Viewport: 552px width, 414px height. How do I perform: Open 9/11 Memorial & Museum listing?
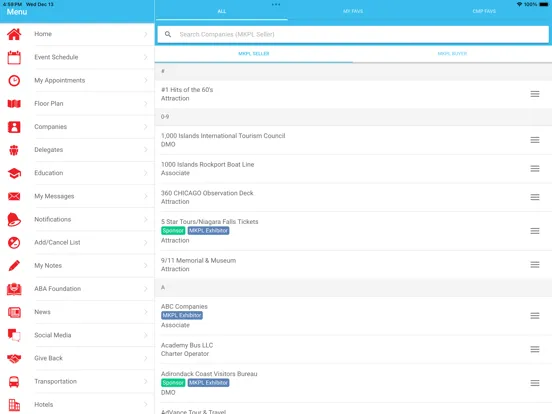[353, 265]
